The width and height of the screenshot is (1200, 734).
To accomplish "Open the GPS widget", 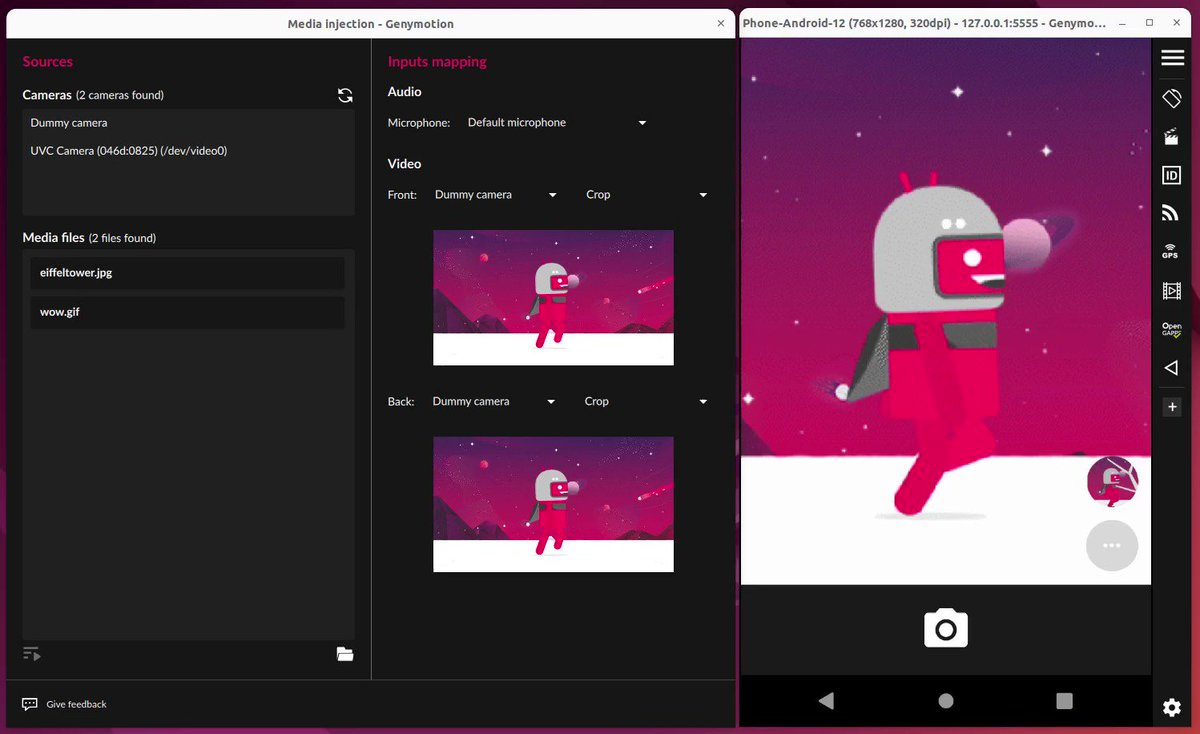I will click(1171, 251).
